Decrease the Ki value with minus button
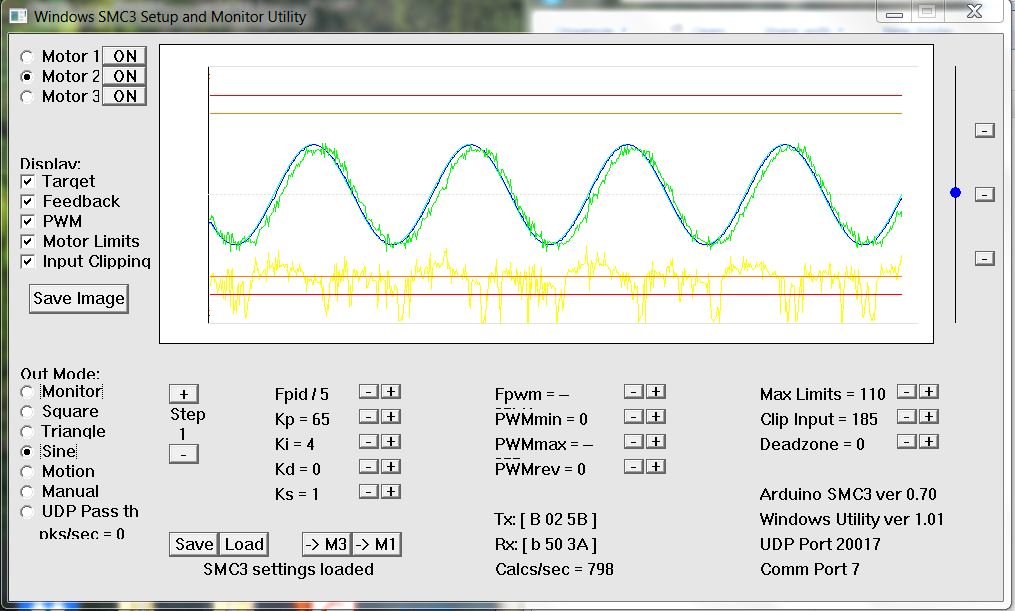 (369, 442)
